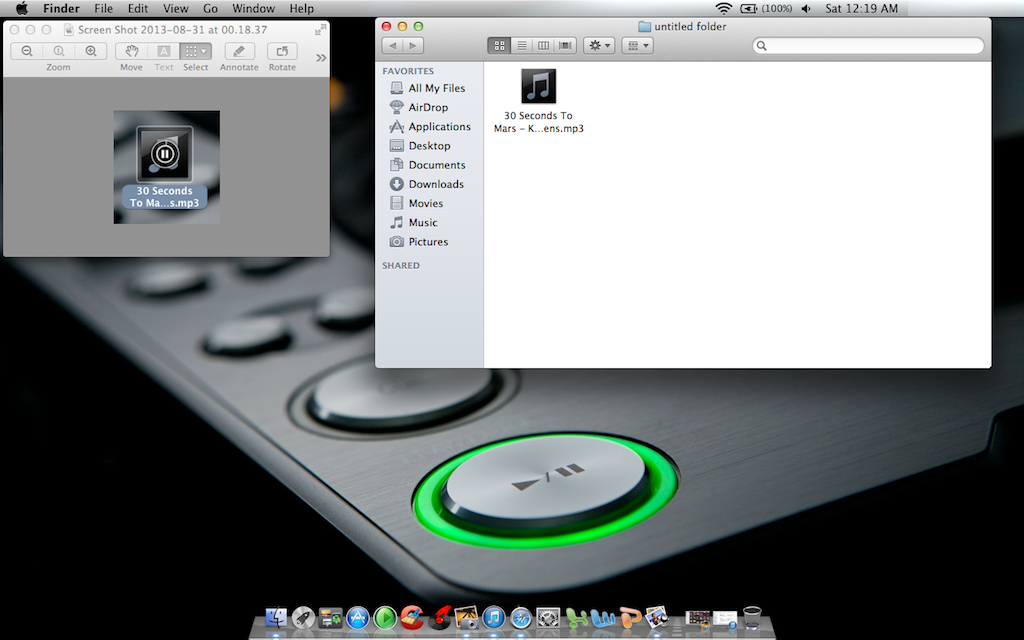Open volume control in menu bar
The width and height of the screenshot is (1024, 640).
807,8
